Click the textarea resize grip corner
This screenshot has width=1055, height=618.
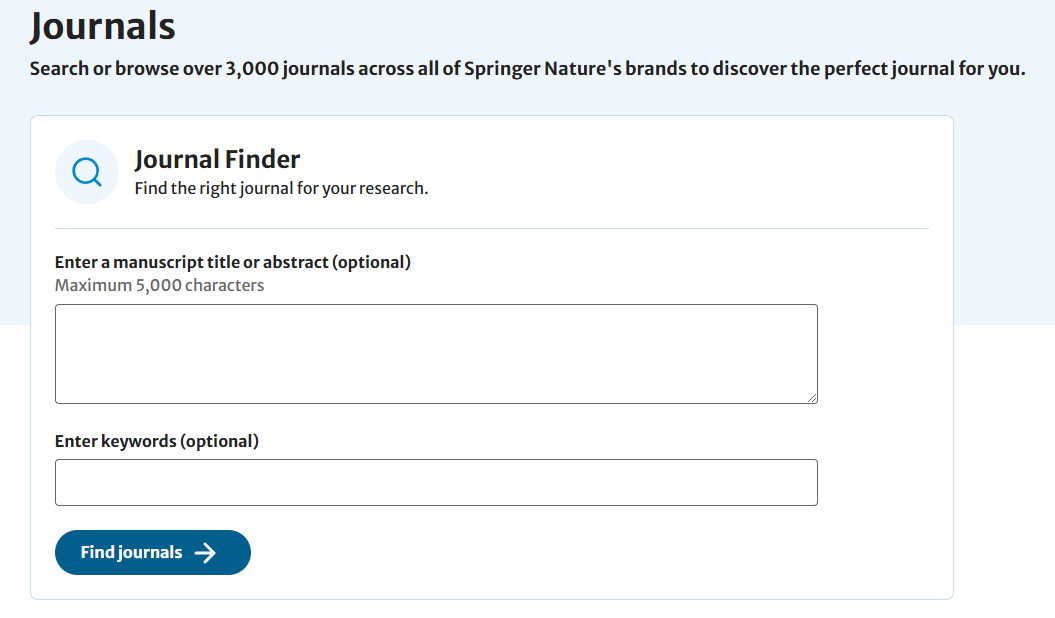tap(812, 398)
